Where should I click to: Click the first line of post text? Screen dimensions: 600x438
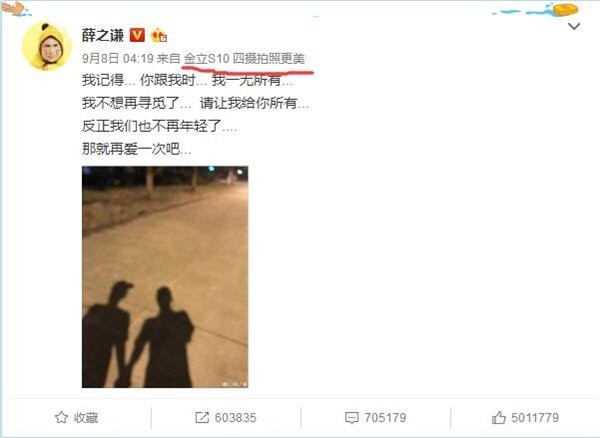pos(188,80)
